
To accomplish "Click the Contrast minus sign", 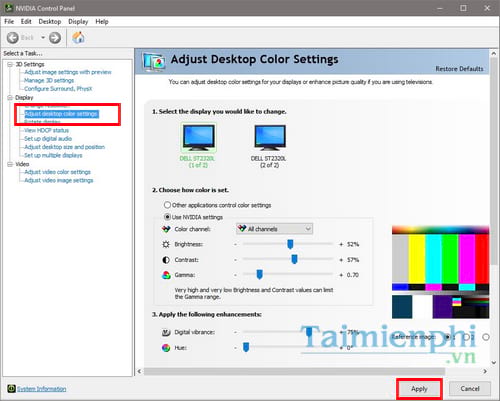I will [x=235, y=260].
